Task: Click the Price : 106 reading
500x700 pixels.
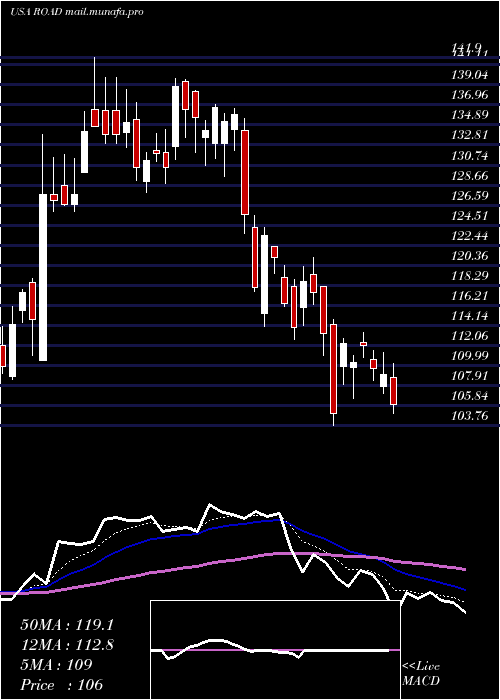Action: pos(62,685)
